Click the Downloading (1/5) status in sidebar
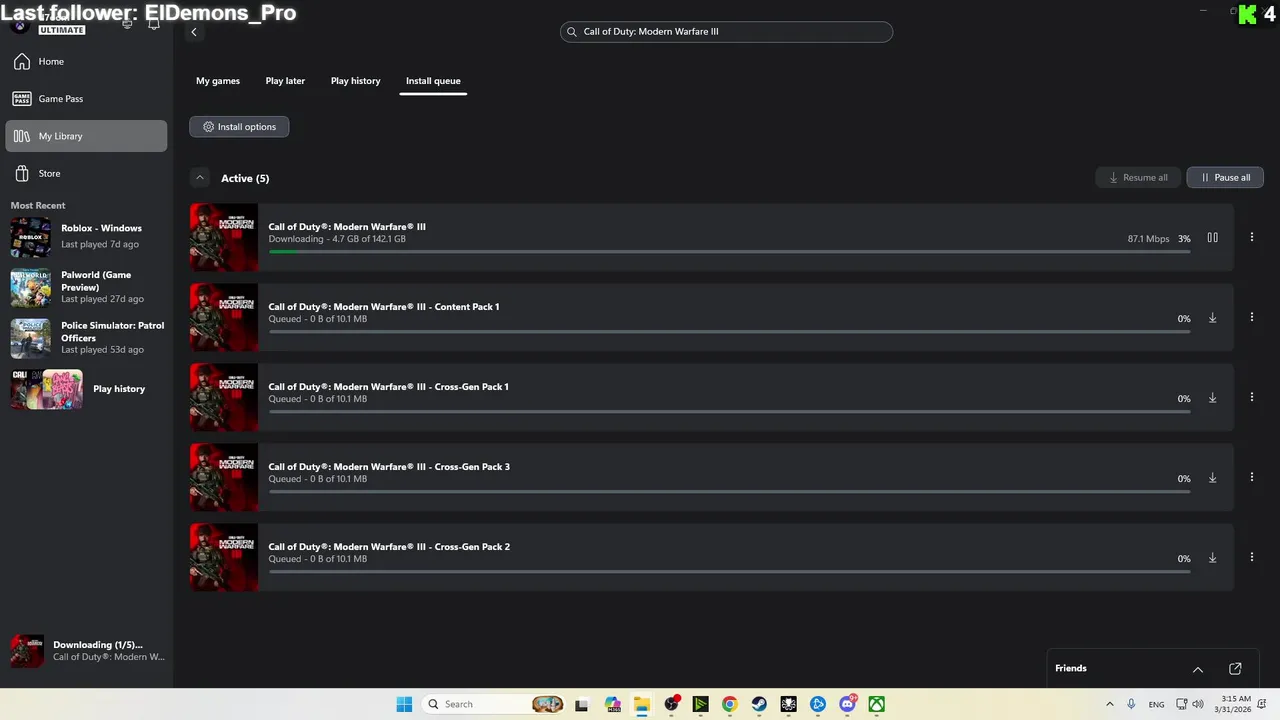The width and height of the screenshot is (1280, 720). coord(86,651)
